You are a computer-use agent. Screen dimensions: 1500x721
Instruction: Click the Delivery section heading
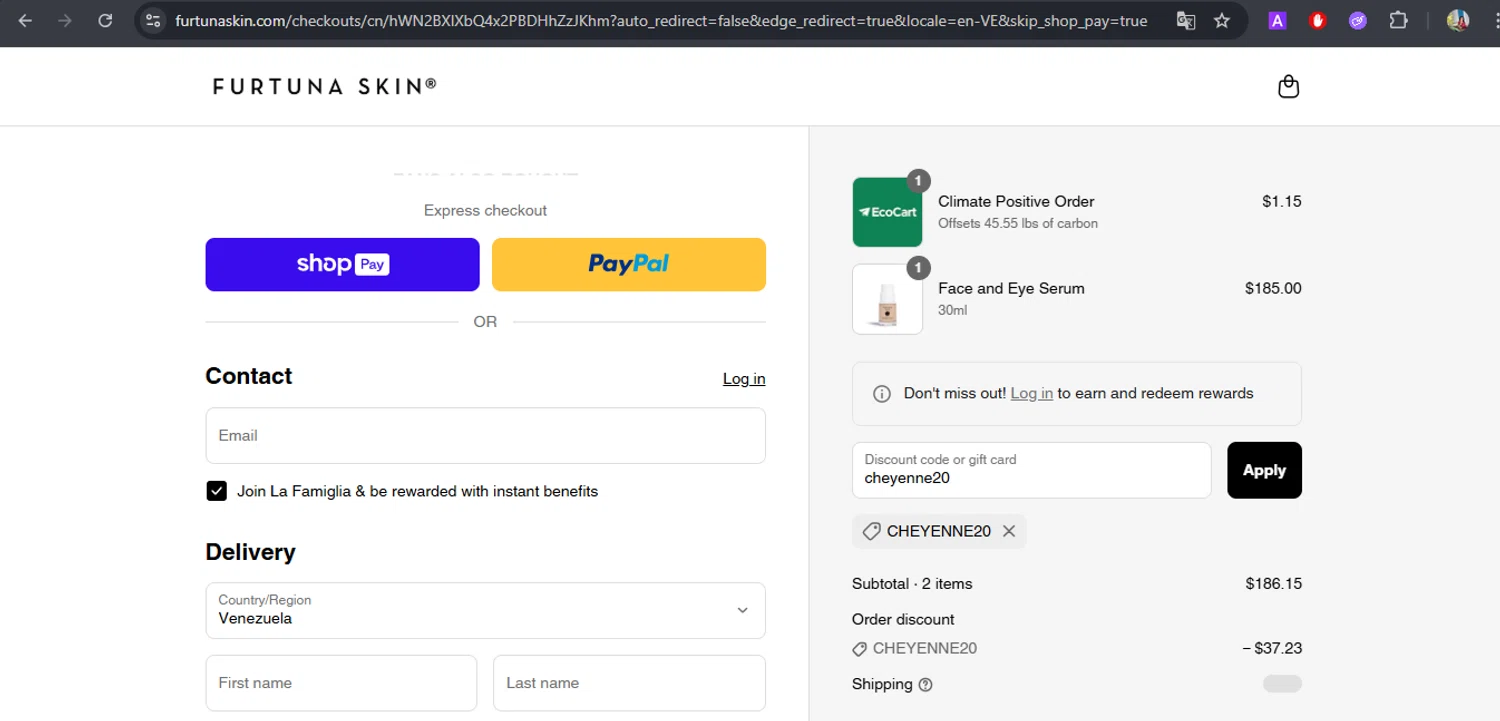250,552
